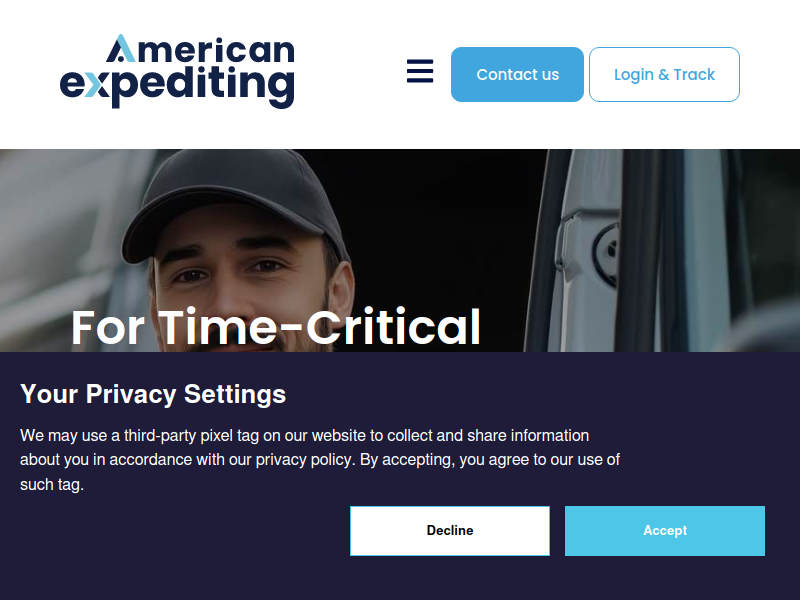Click the light blue x in expediting
800x600 pixels.
(x=97, y=84)
